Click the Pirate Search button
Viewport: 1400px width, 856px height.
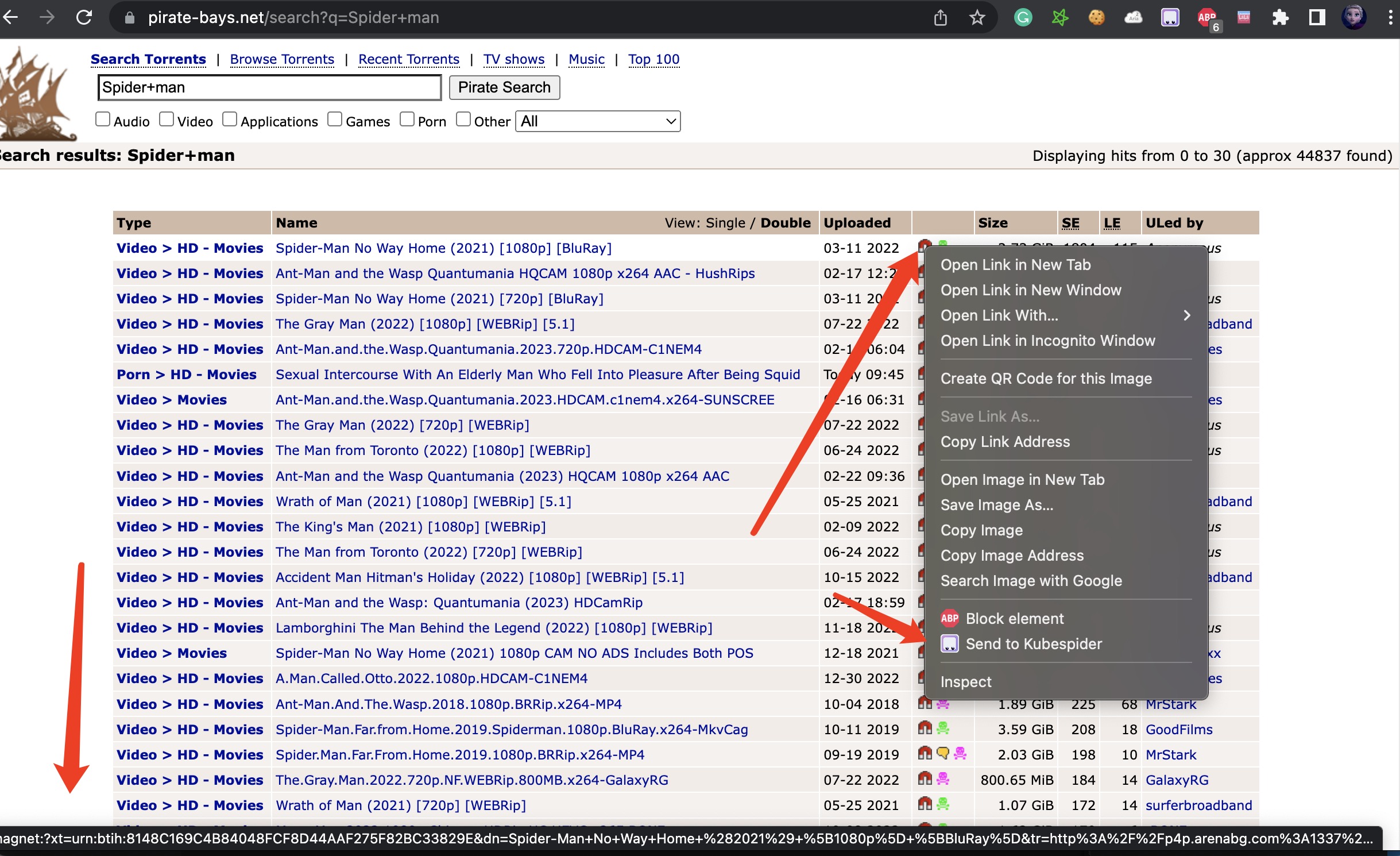[504, 87]
